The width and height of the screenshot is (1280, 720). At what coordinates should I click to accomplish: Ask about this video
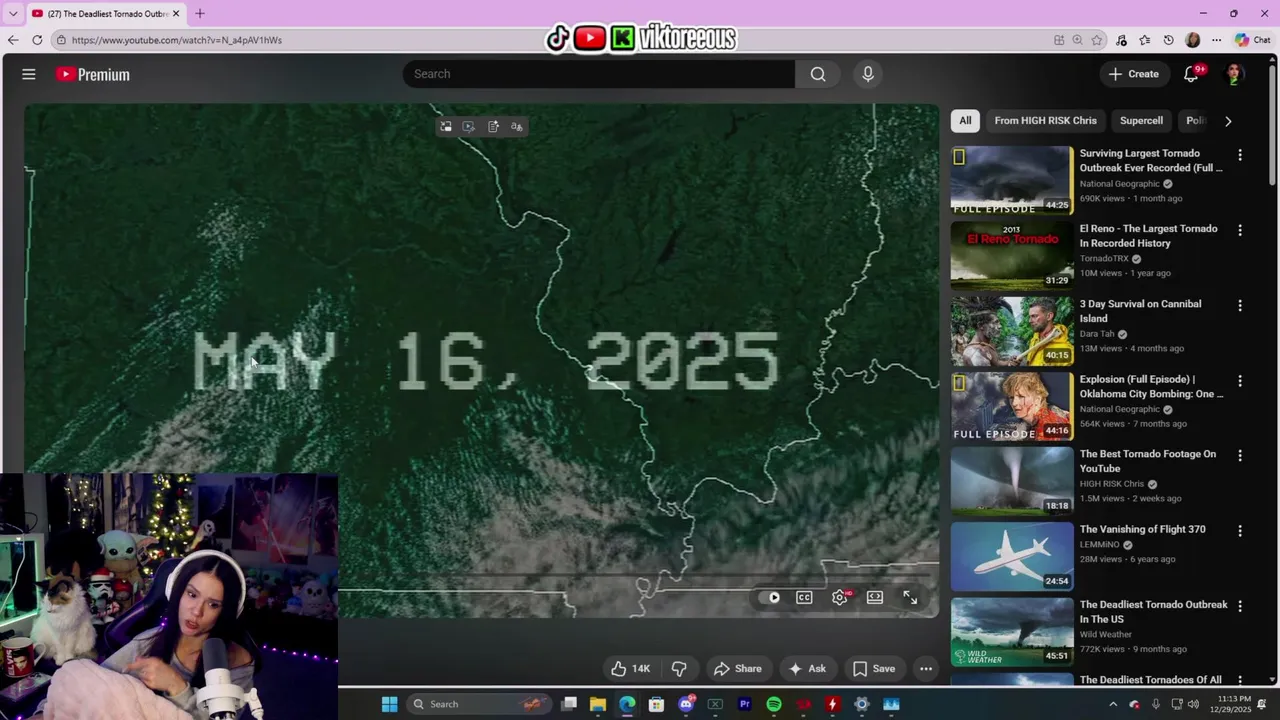808,669
